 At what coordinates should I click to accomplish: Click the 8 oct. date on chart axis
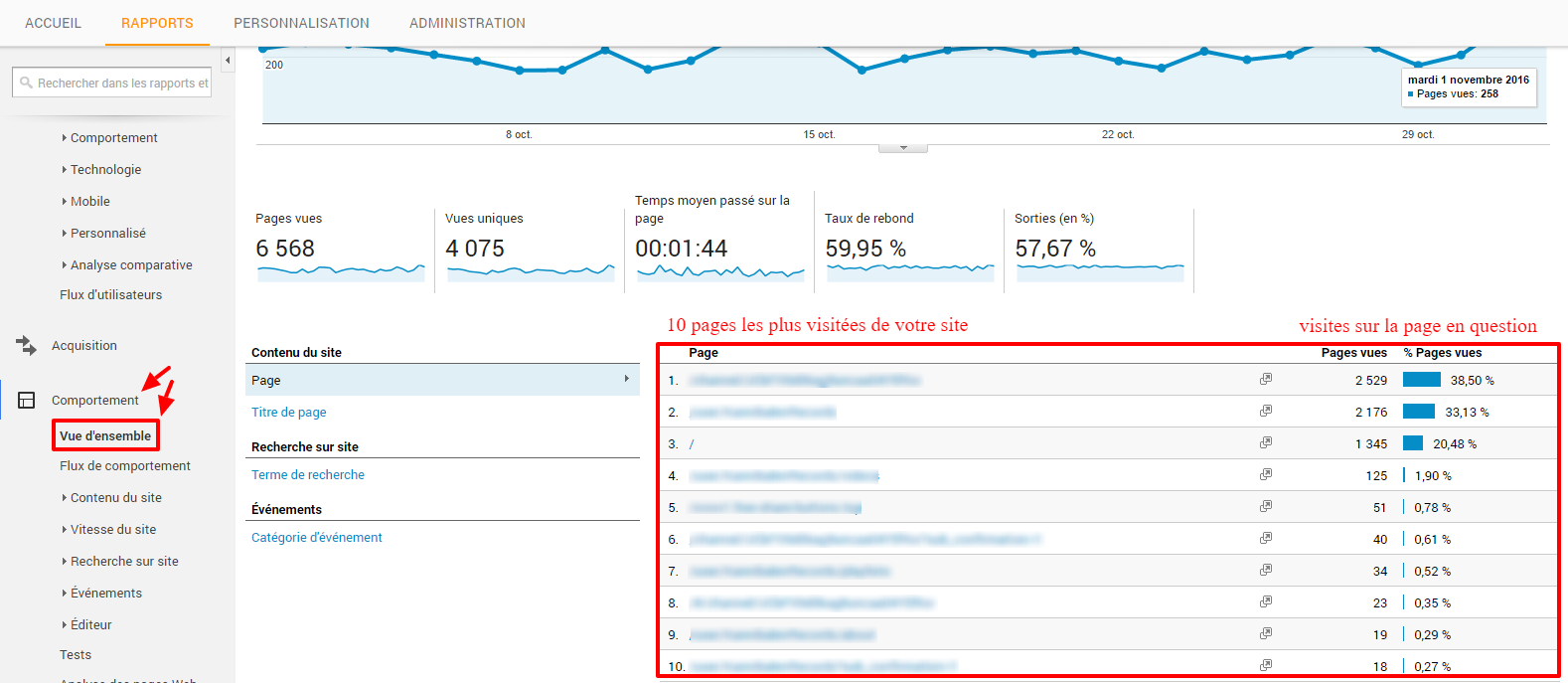[519, 134]
